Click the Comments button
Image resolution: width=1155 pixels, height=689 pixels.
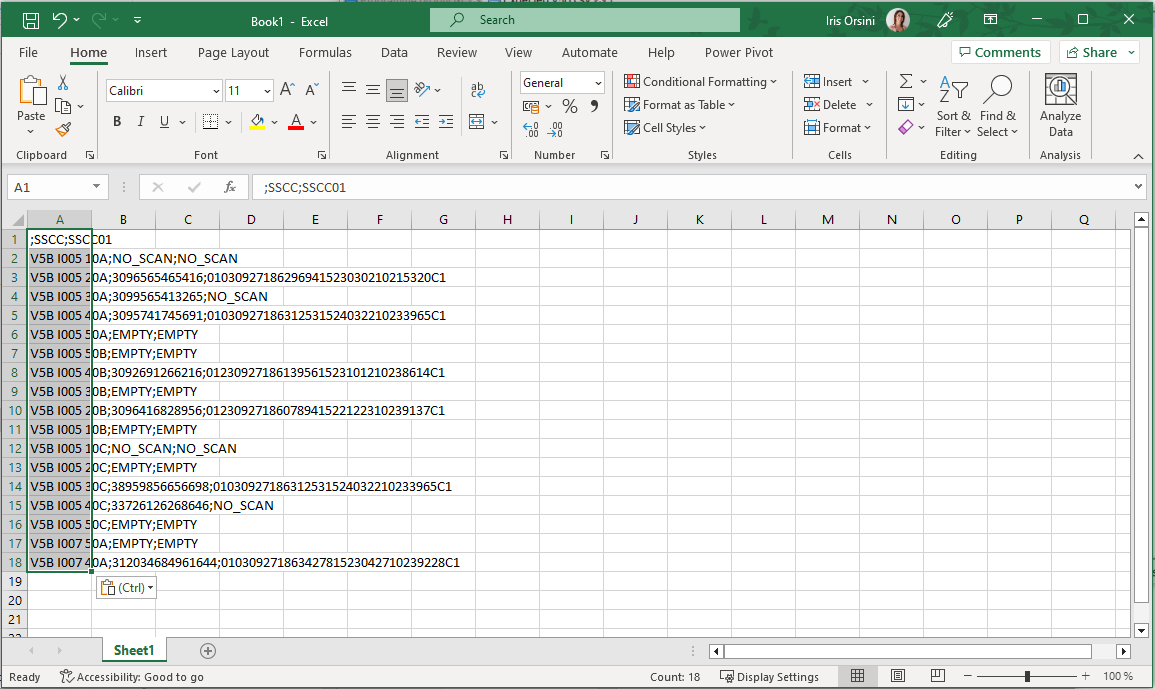pos(1000,52)
